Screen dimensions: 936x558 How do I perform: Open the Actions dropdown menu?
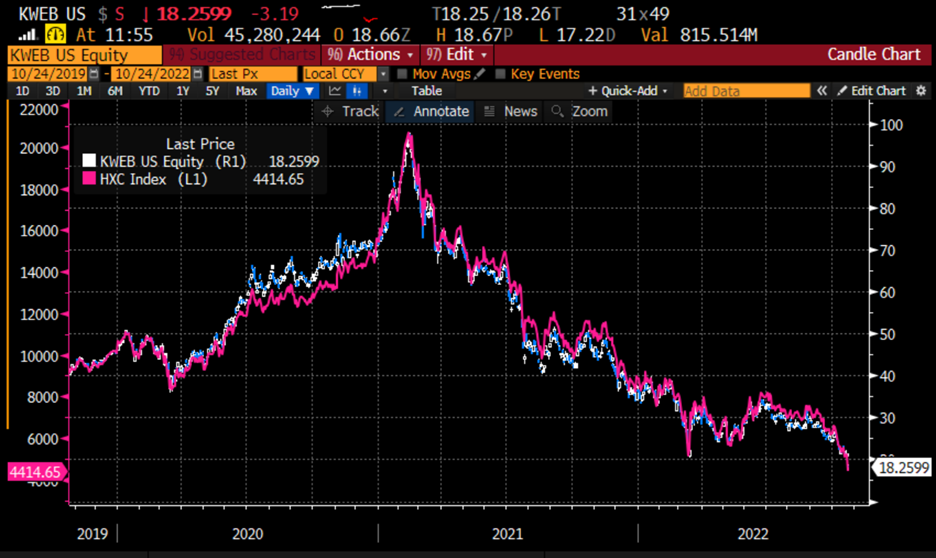point(370,55)
